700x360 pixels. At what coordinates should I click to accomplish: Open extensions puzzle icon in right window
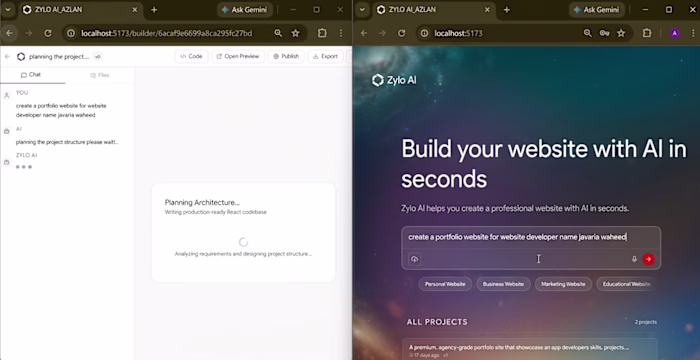click(x=647, y=33)
